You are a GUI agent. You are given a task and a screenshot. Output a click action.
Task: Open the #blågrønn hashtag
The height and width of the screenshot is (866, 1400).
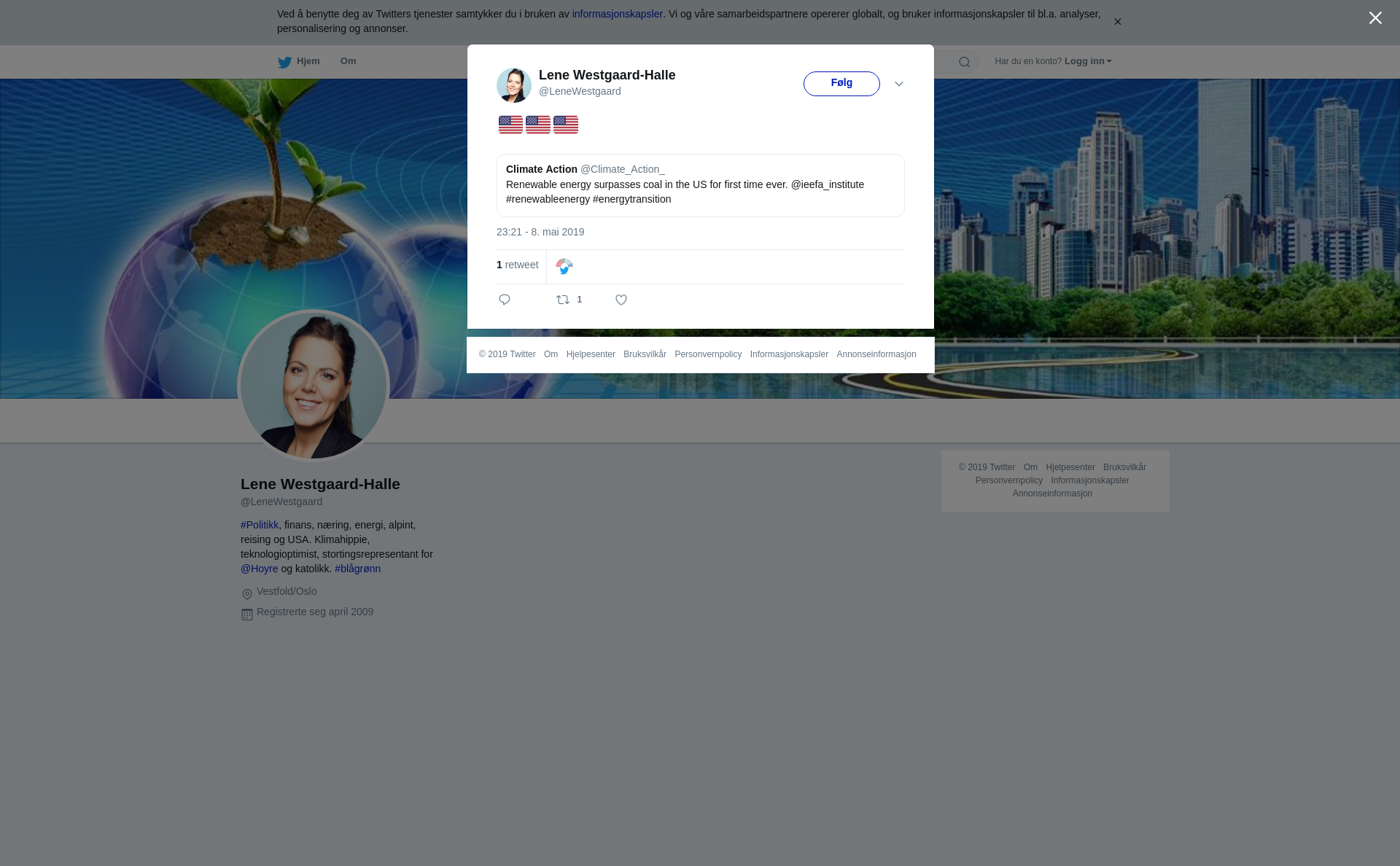(x=357, y=569)
